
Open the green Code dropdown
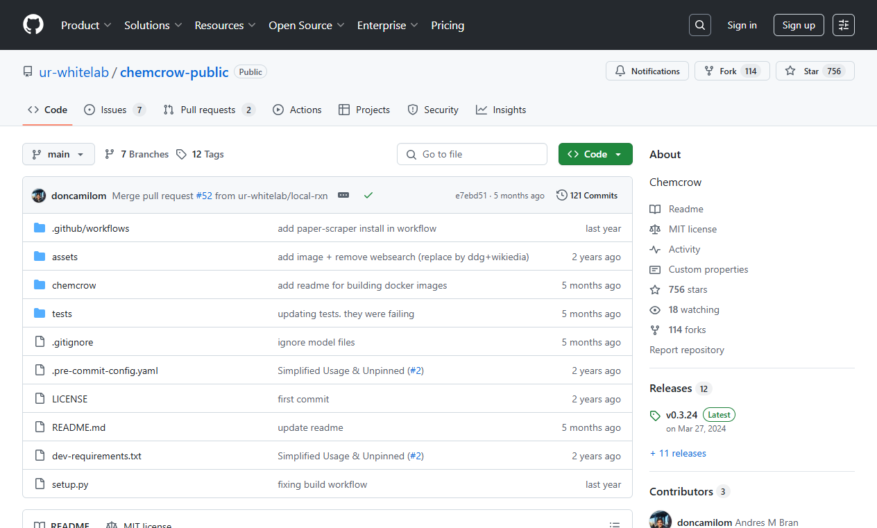pos(595,154)
